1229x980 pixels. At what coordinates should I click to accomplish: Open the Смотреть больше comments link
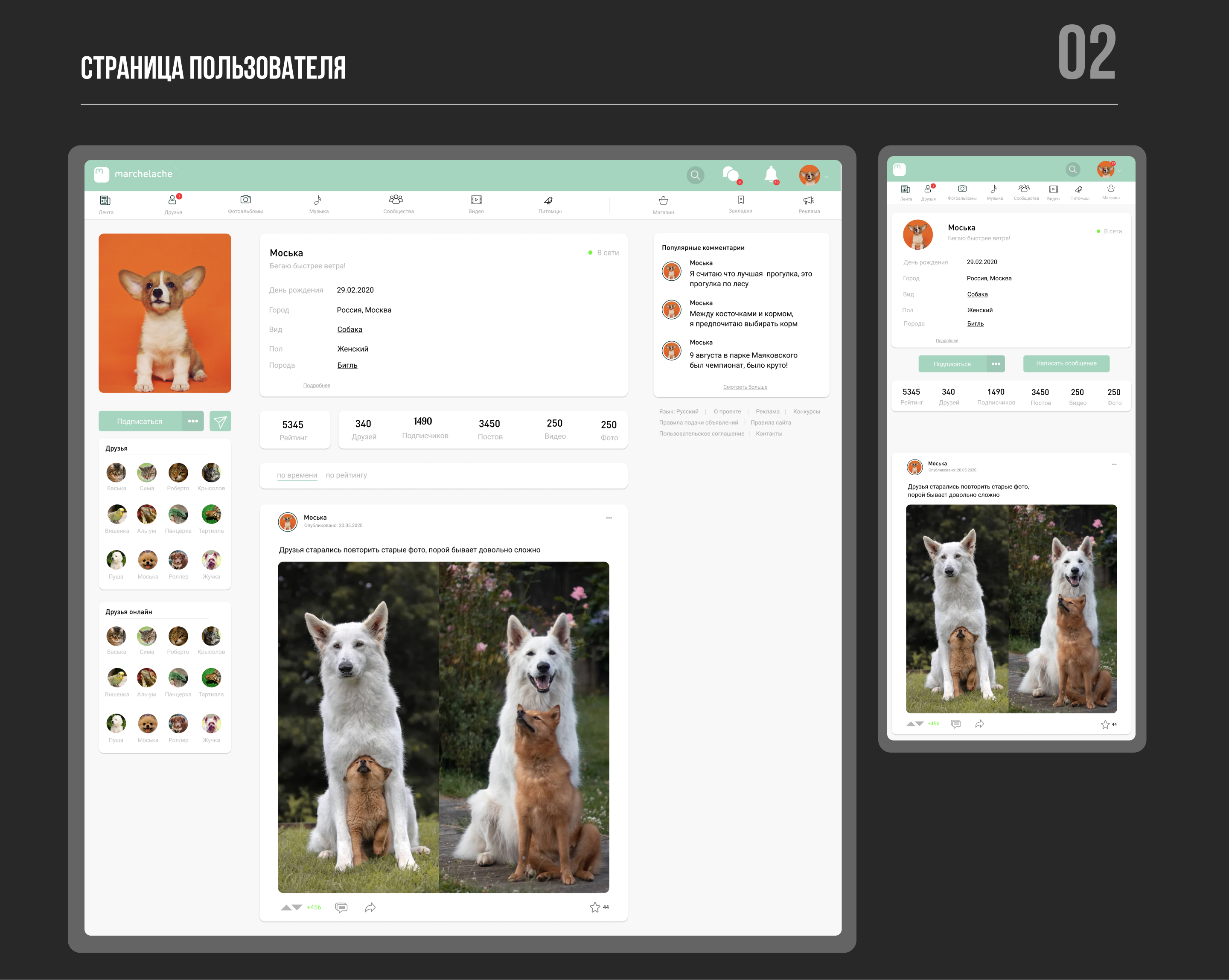(x=745, y=387)
